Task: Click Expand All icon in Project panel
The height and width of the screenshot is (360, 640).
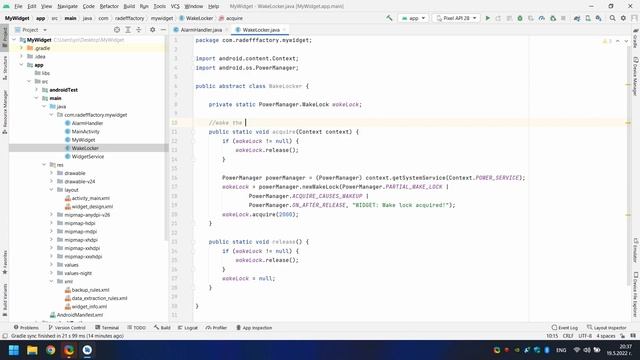Action: (128, 30)
